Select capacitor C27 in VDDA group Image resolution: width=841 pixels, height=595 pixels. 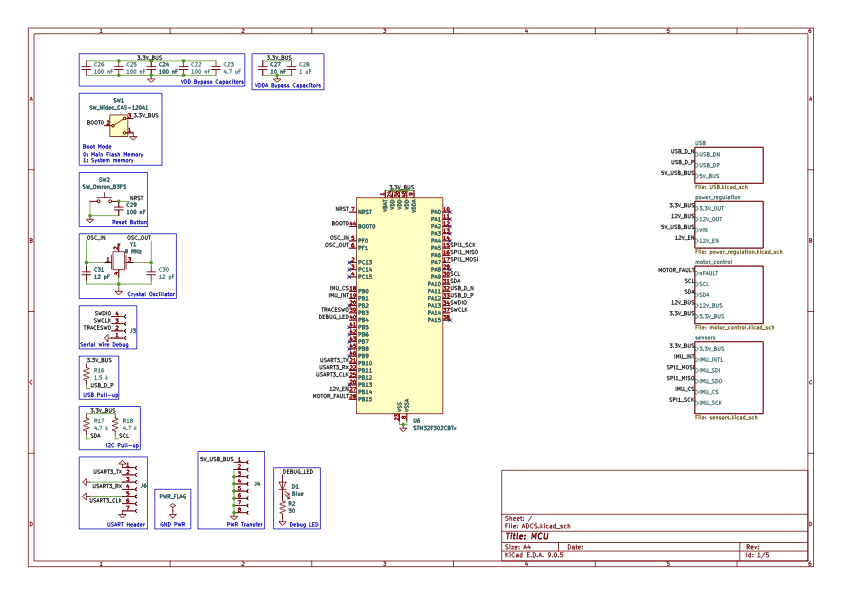tap(262, 68)
